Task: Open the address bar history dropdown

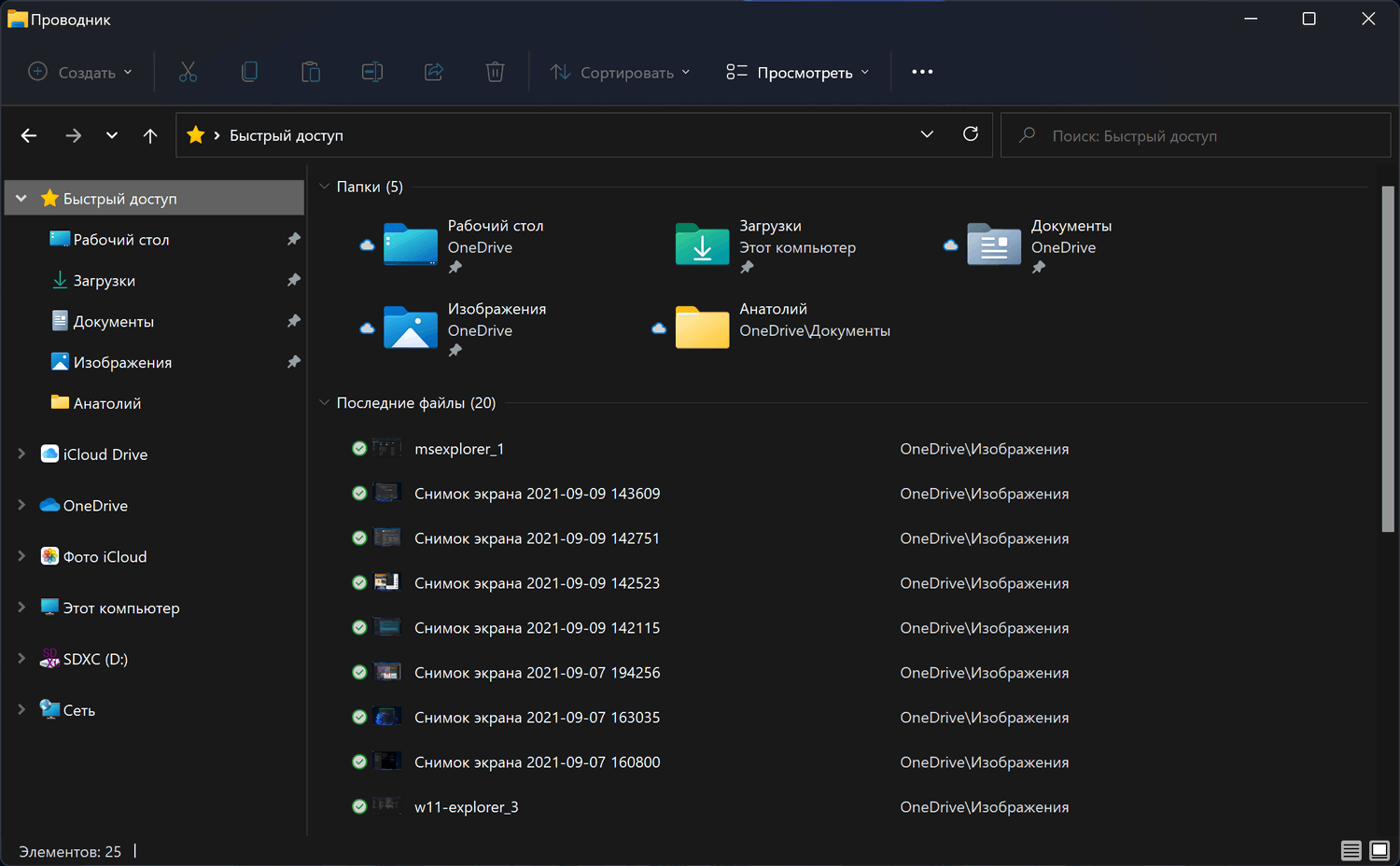Action: tap(927, 134)
